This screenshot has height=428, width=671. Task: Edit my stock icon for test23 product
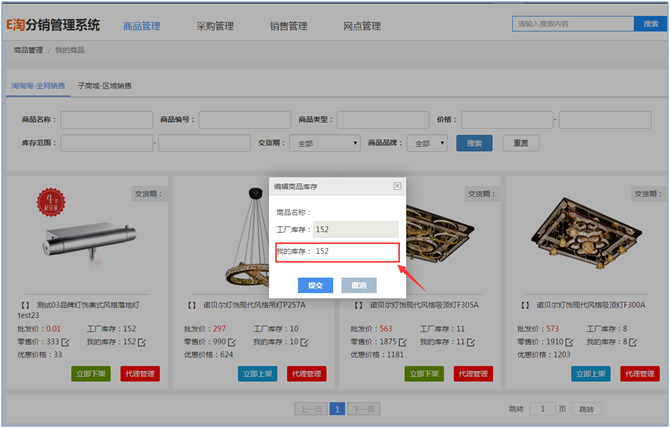point(141,343)
